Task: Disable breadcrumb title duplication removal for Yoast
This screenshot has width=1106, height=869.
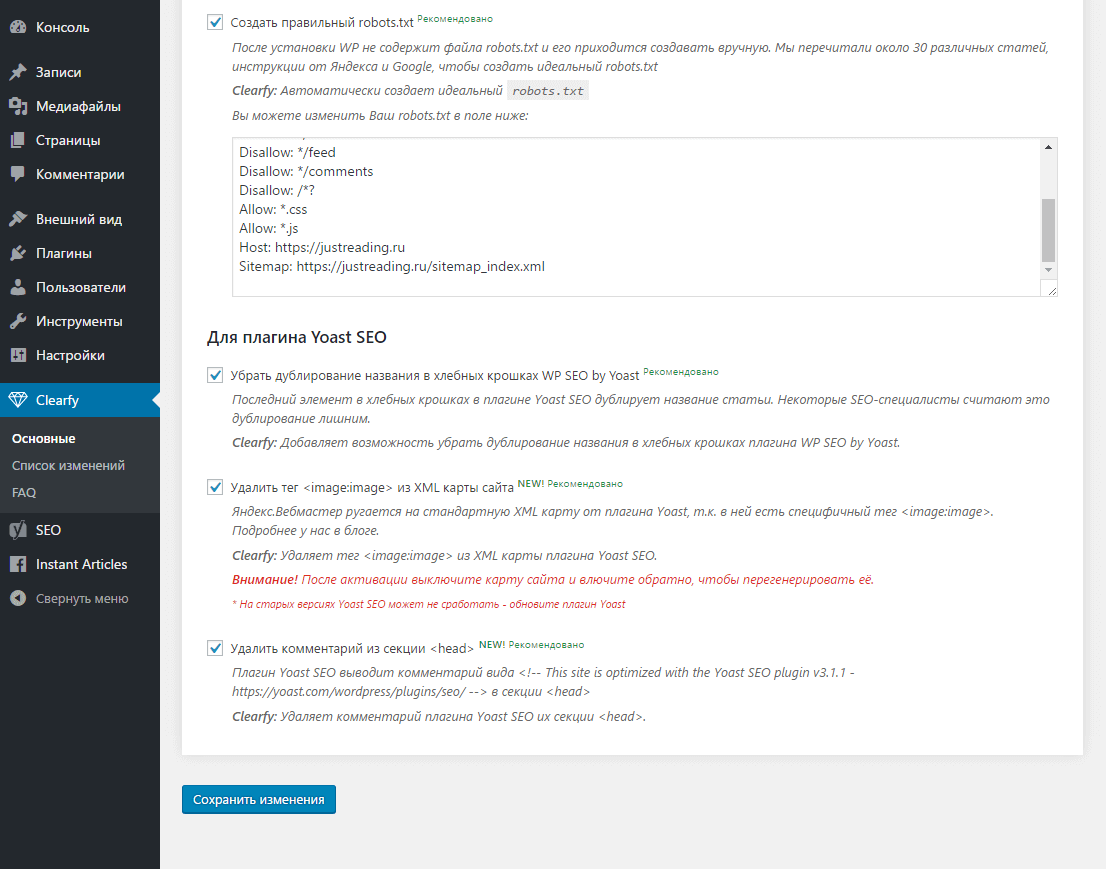Action: pos(215,374)
